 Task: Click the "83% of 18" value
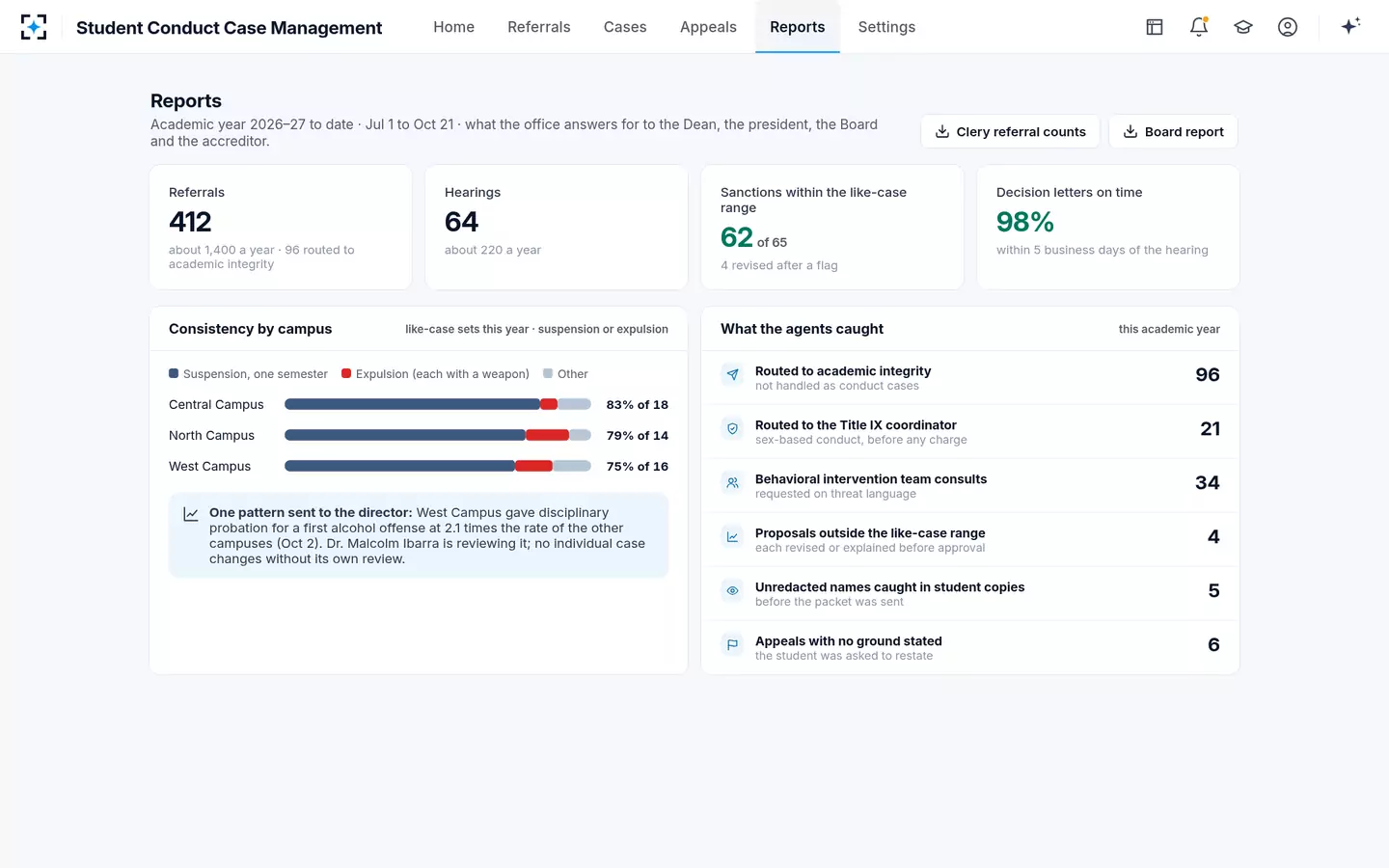point(638,404)
